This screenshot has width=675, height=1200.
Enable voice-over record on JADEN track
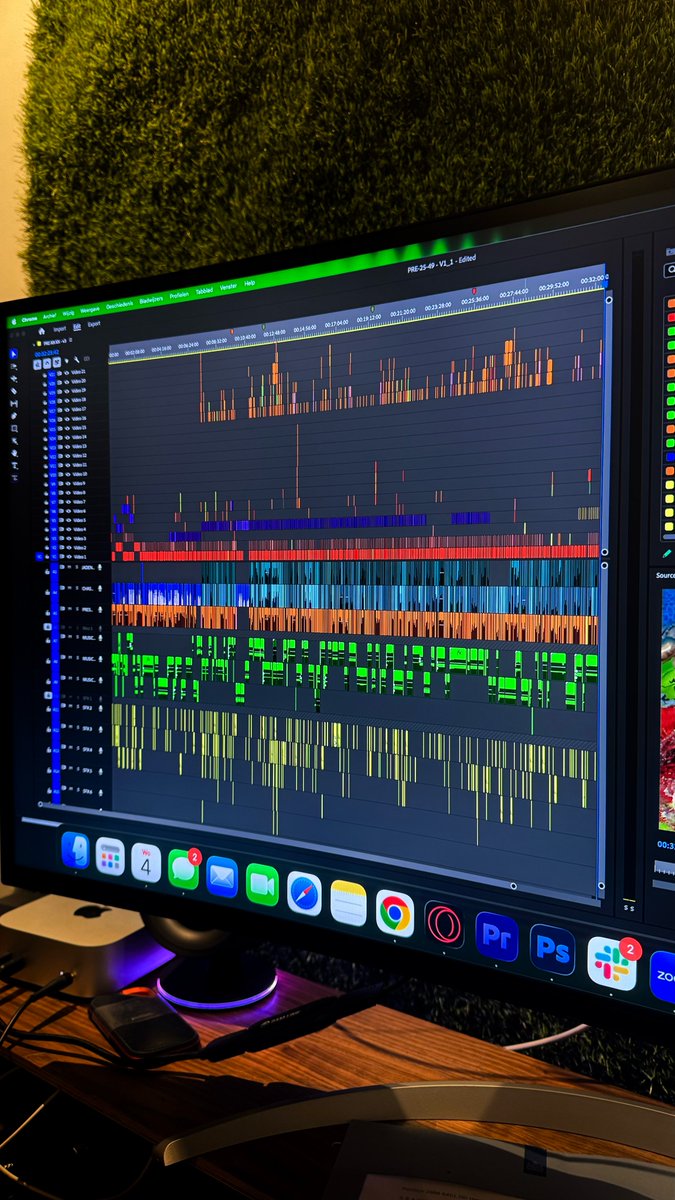100,567
